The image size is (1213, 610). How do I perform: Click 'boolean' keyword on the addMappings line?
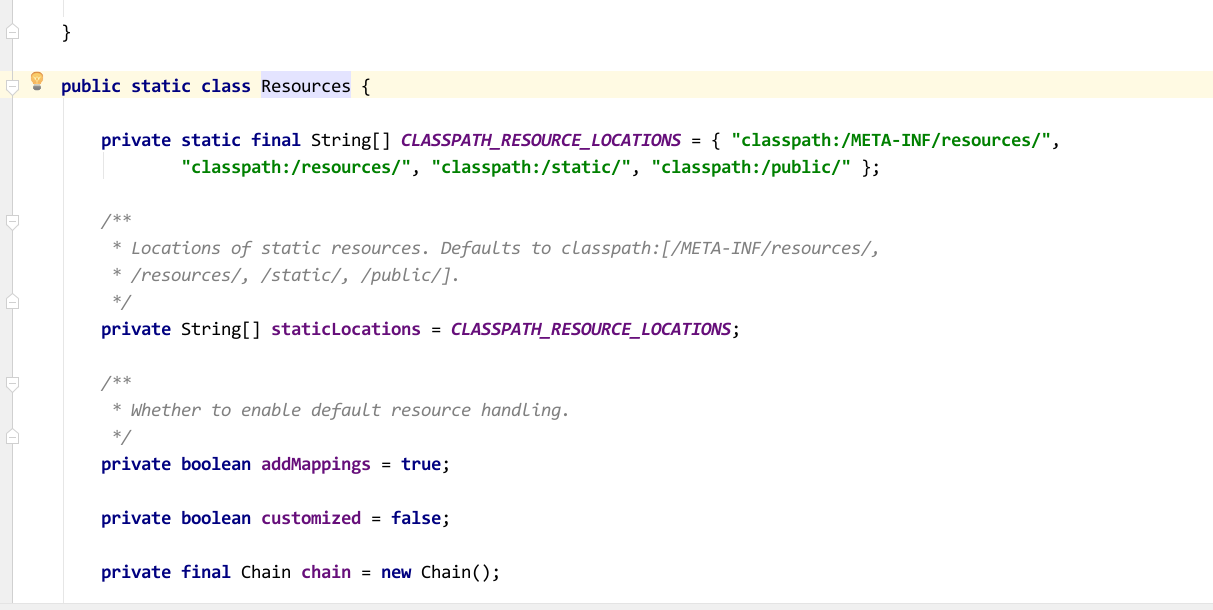[216, 464]
